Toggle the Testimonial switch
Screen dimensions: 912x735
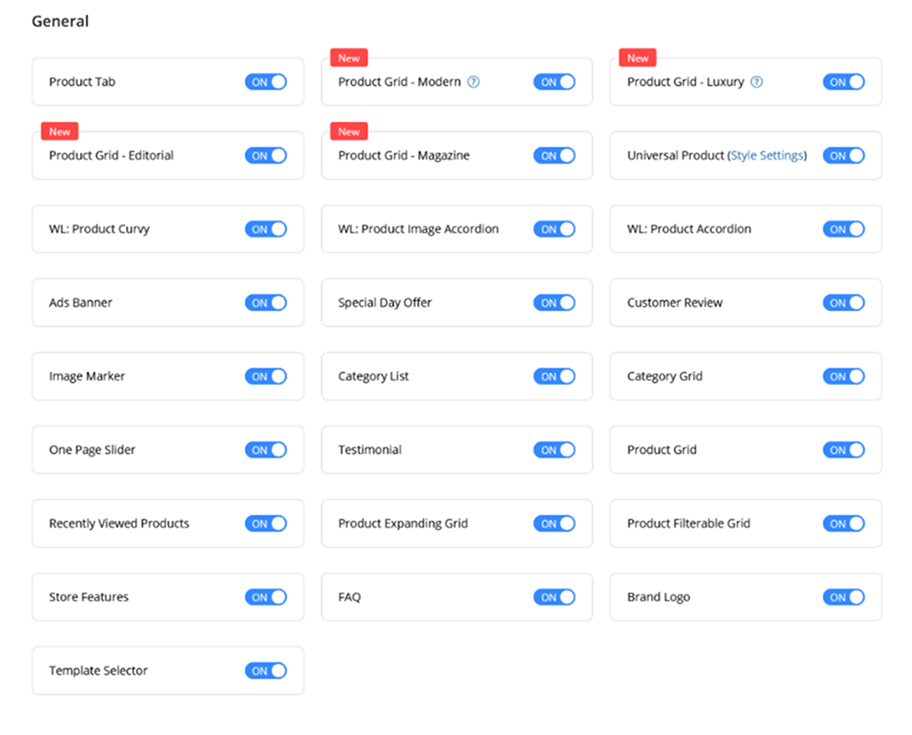click(x=555, y=450)
